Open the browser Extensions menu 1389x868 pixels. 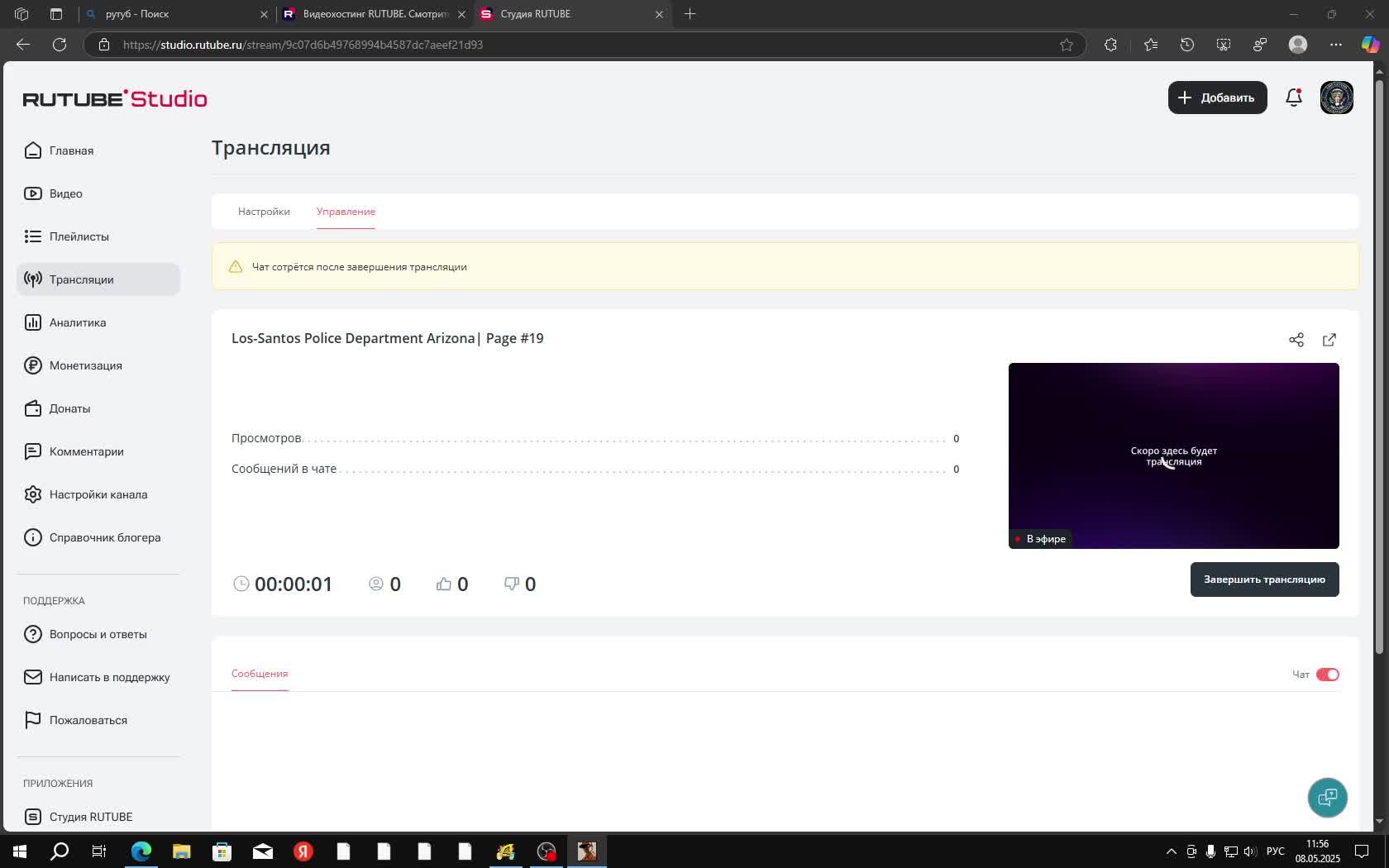1110,45
